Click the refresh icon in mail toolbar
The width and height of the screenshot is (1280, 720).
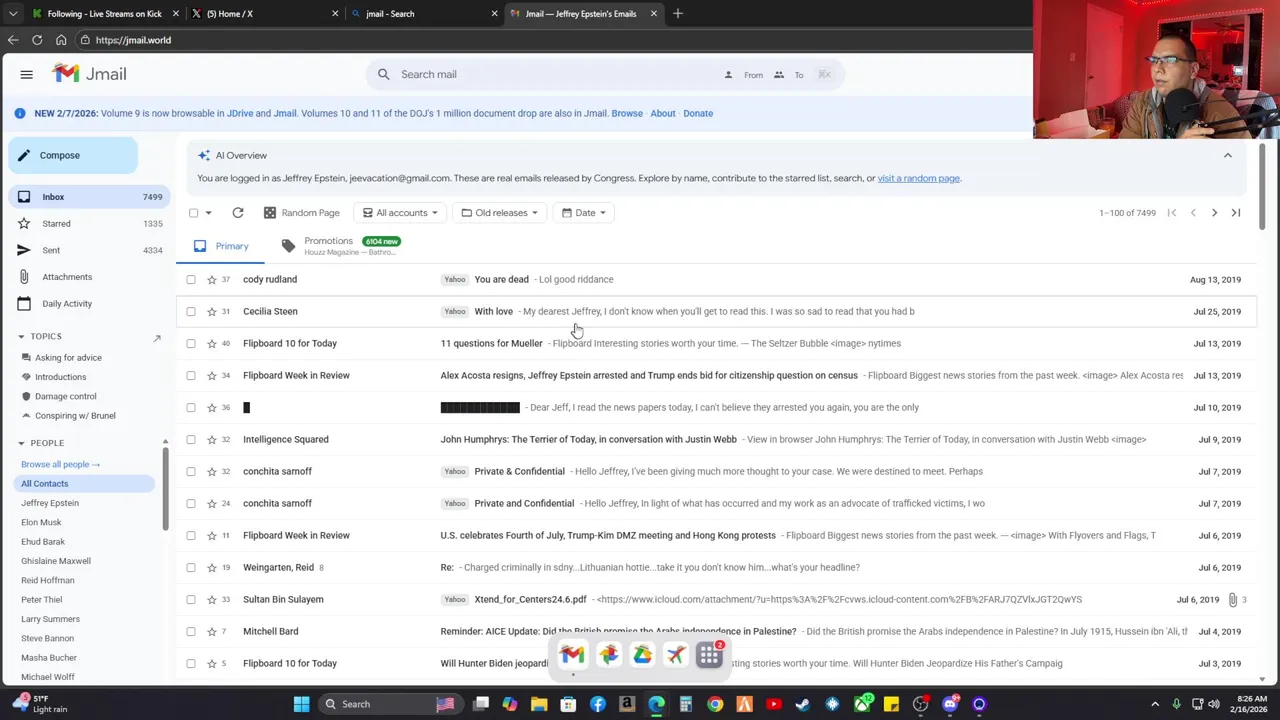point(238,212)
